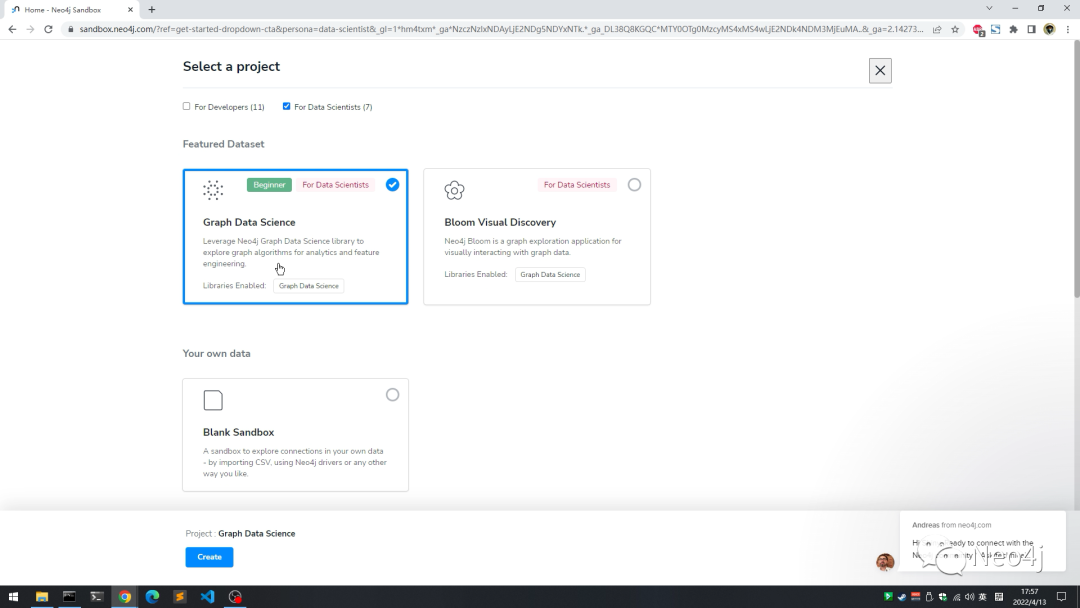
Task: Open the chat with Andreas avatar icon
Action: click(885, 562)
